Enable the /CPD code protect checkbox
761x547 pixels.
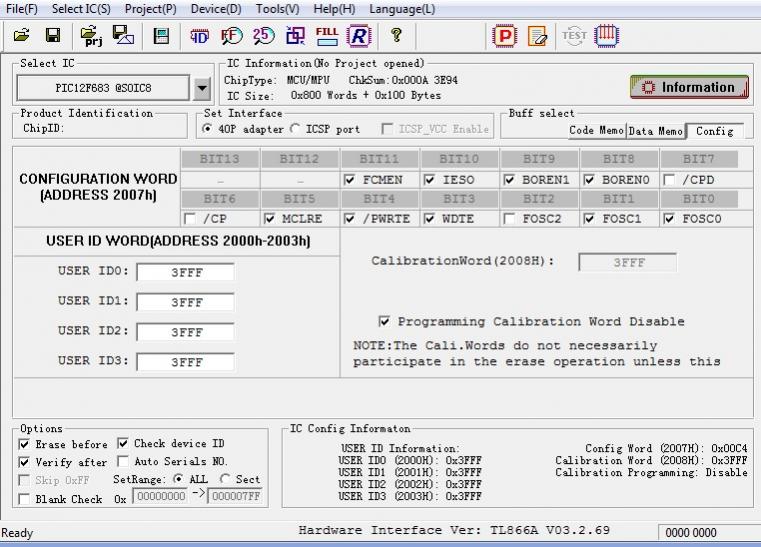tap(668, 181)
